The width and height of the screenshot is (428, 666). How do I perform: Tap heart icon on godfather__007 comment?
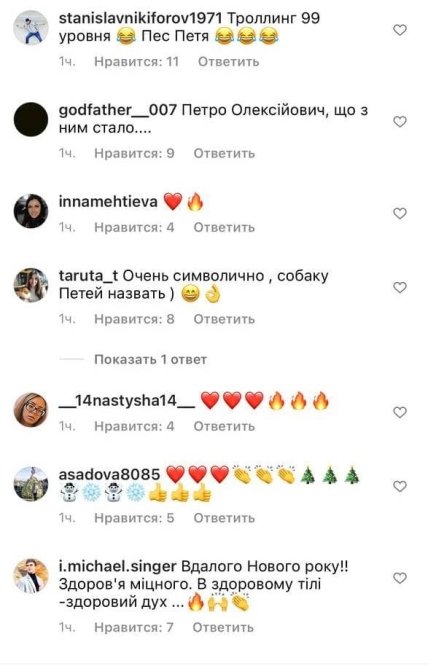400,121
